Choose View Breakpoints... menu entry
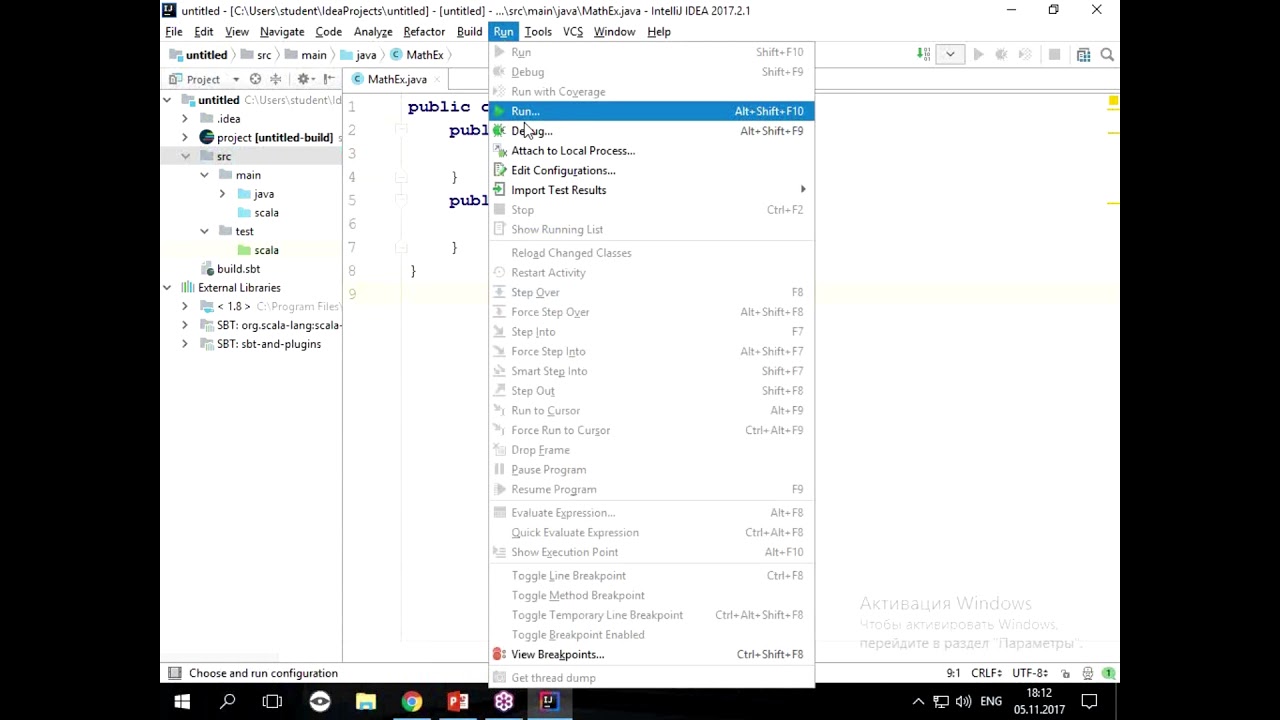This screenshot has height=720, width=1280. 651,654
